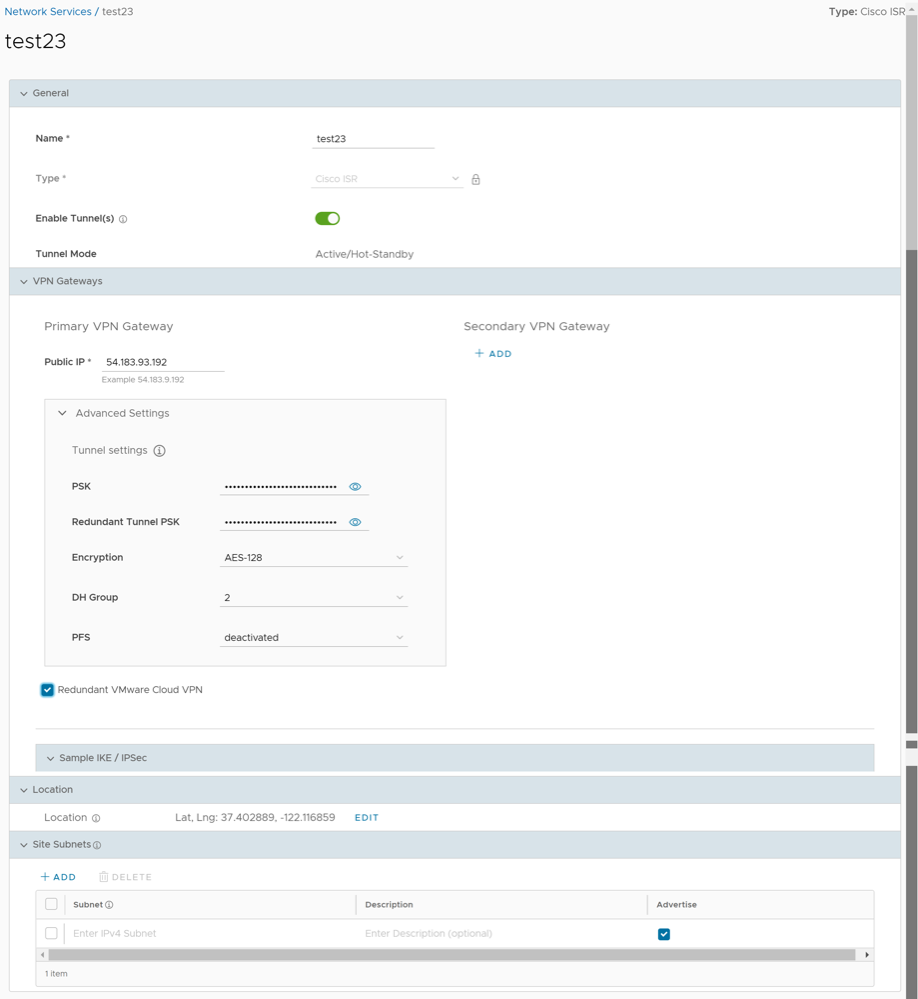Image resolution: width=918 pixels, height=999 pixels.
Task: Show the Redundant Tunnel PSK value
Action: click(x=355, y=522)
